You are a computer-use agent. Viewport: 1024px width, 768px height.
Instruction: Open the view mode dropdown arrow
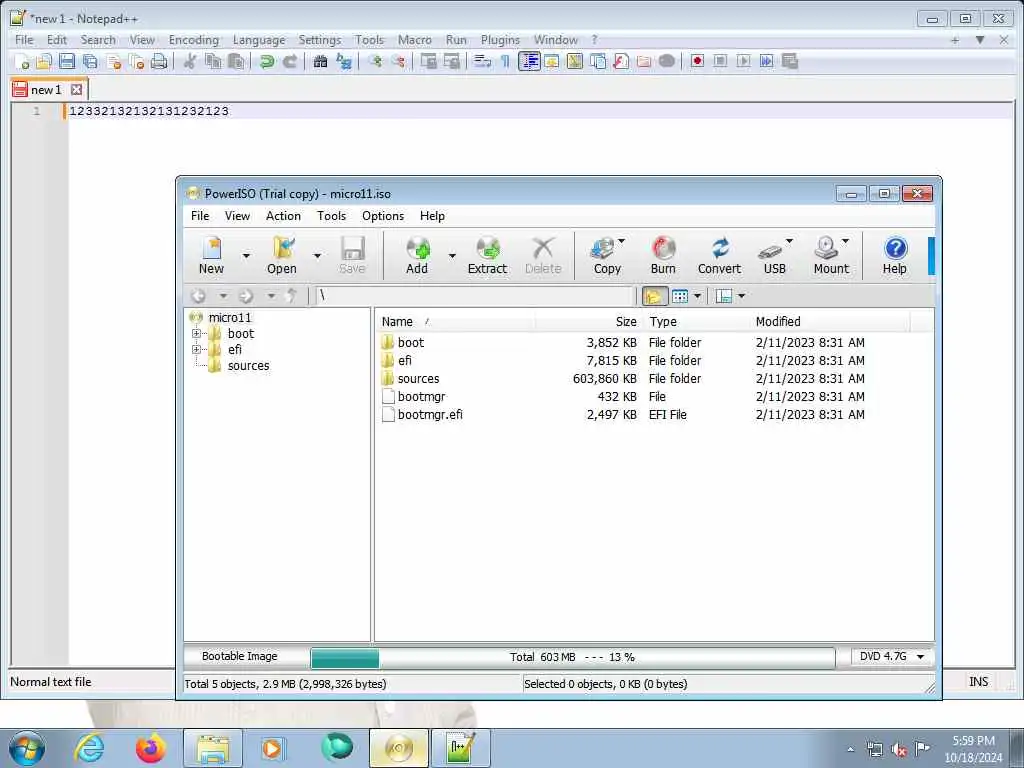[x=697, y=296]
